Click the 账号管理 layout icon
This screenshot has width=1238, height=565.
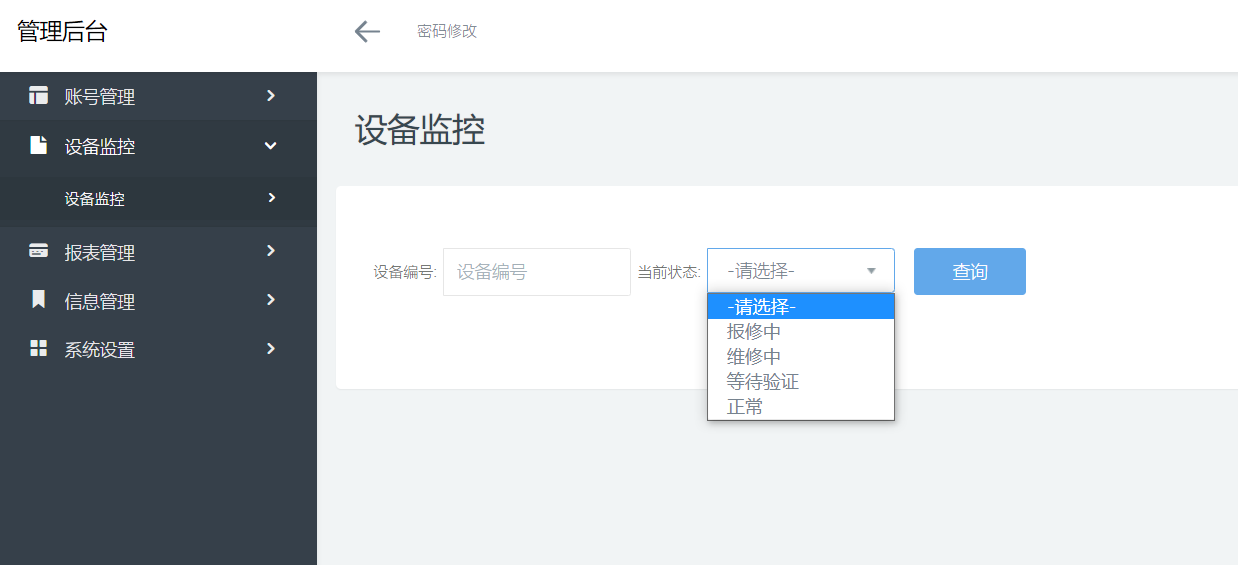[39, 96]
